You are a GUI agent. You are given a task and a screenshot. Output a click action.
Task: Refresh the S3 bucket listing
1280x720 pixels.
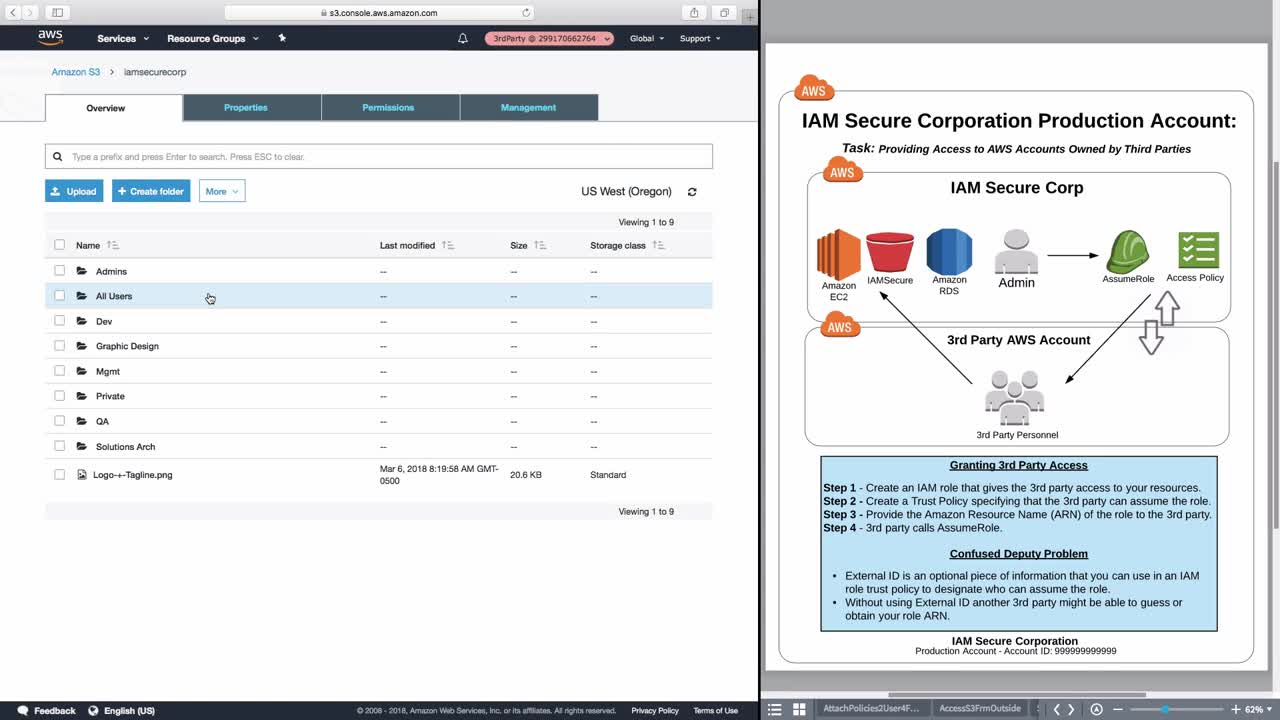click(692, 192)
